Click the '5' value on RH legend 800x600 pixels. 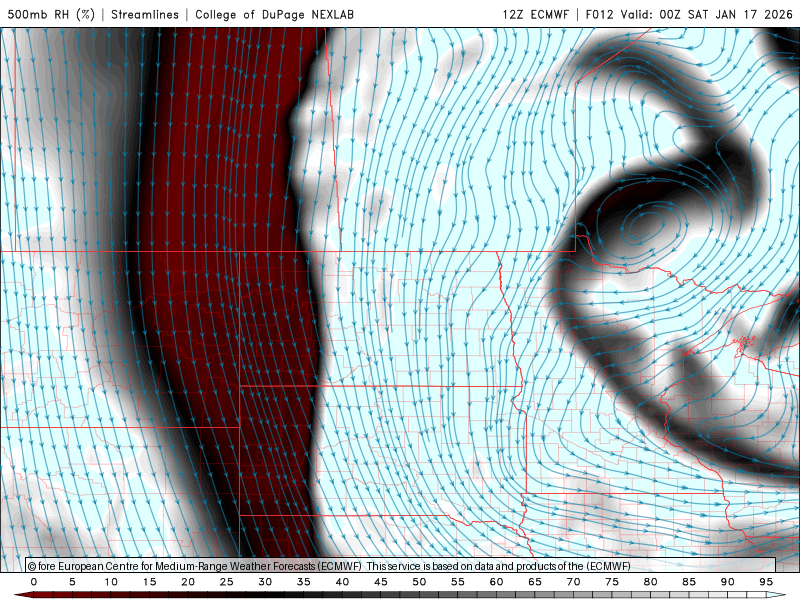click(x=72, y=582)
